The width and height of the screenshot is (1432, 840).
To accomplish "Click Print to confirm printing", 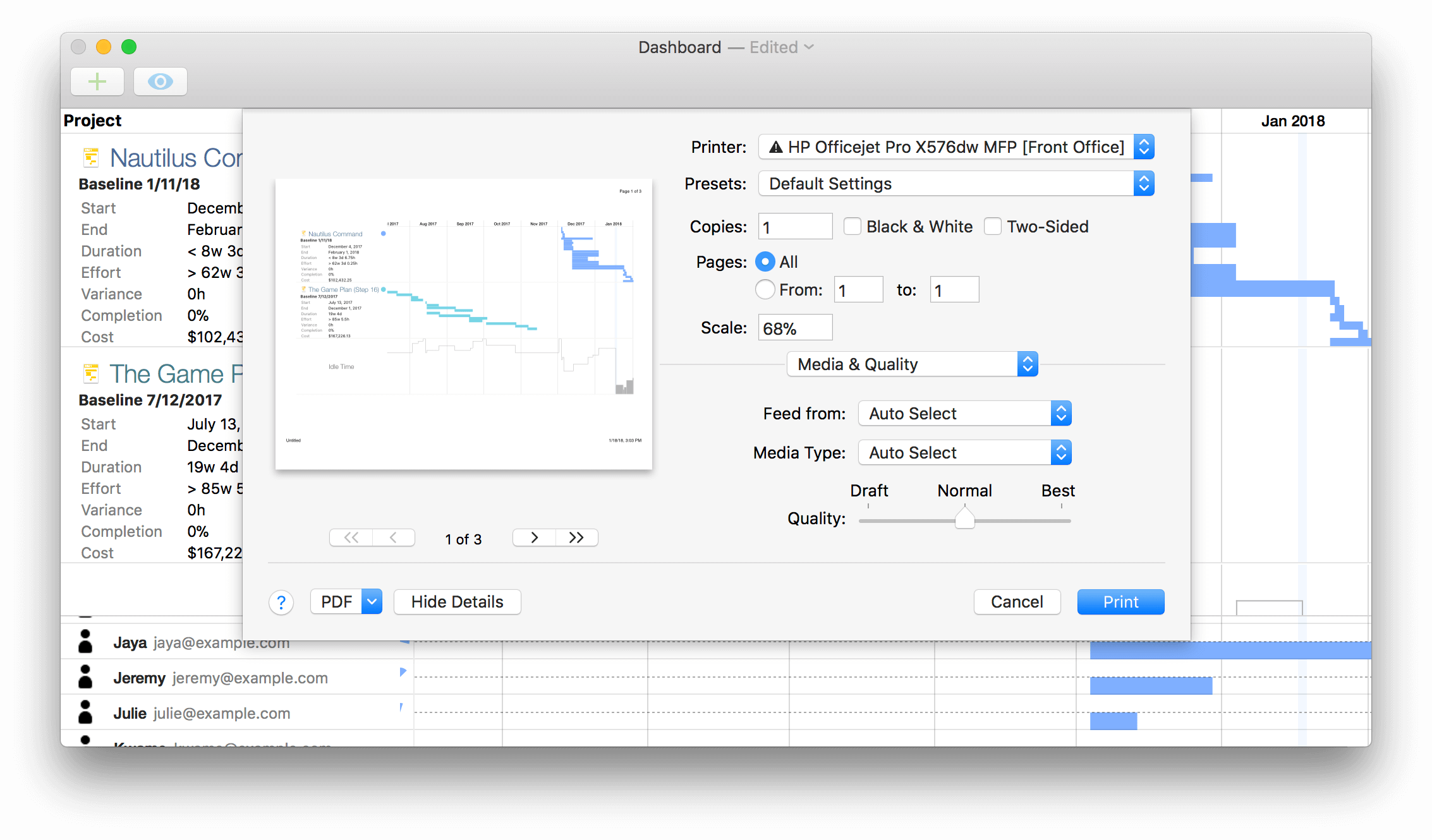I will tap(1120, 601).
